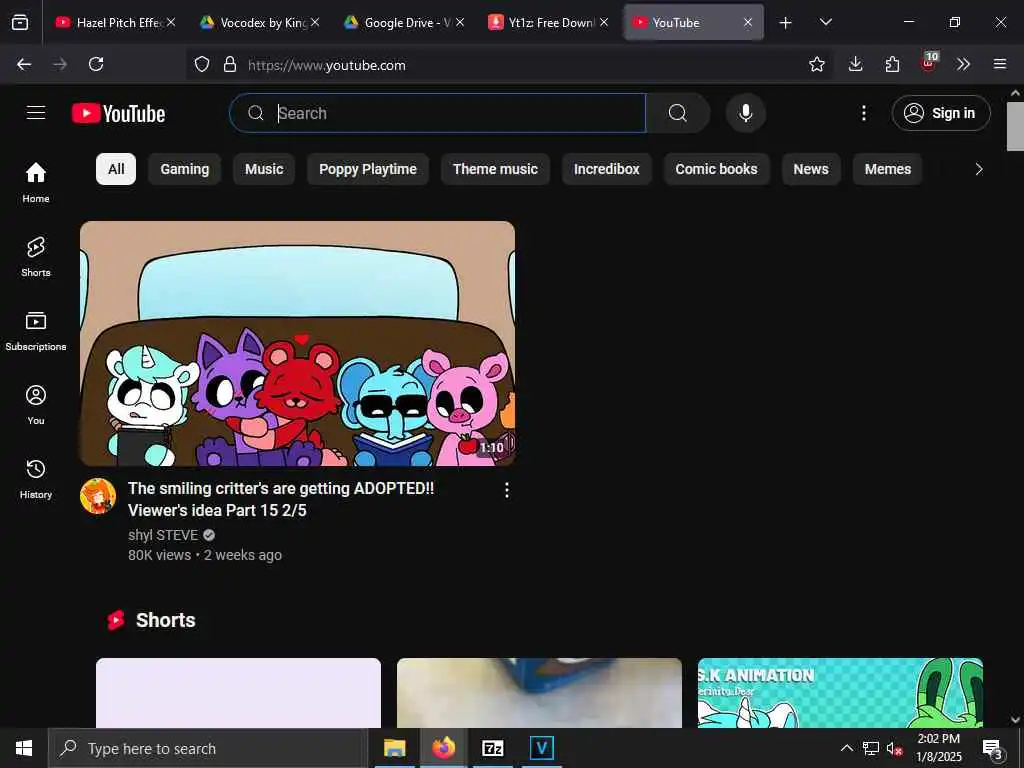The image size is (1024, 768).
Task: Open shyl STEVE channel avatar
Action: tap(98, 496)
